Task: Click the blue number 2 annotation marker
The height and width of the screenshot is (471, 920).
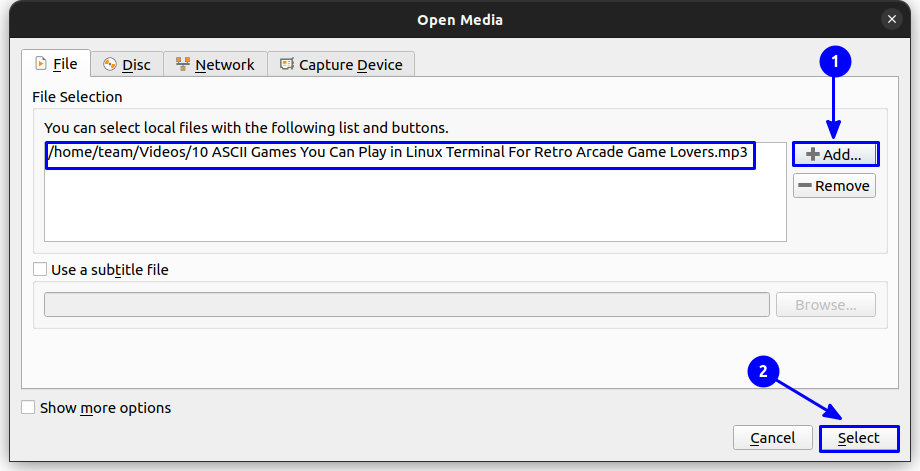Action: tap(764, 371)
